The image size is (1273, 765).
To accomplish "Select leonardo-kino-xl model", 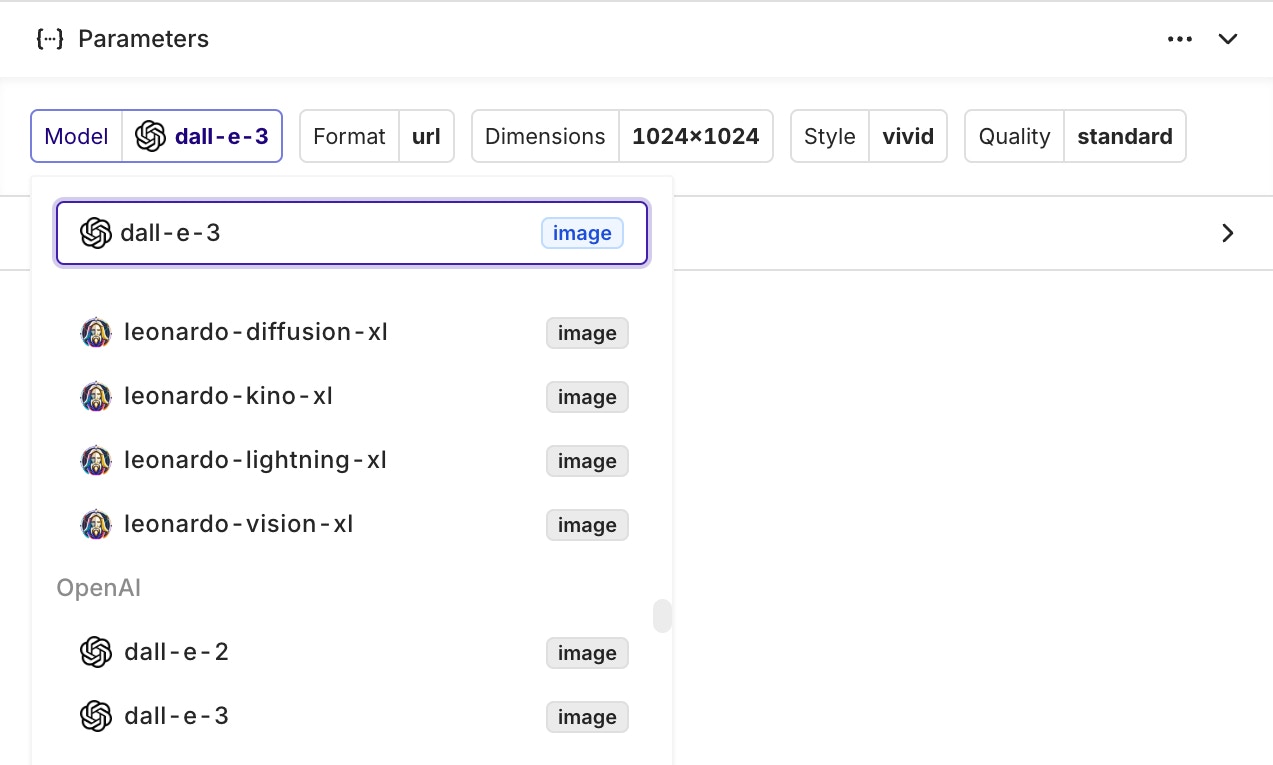I will 352,396.
